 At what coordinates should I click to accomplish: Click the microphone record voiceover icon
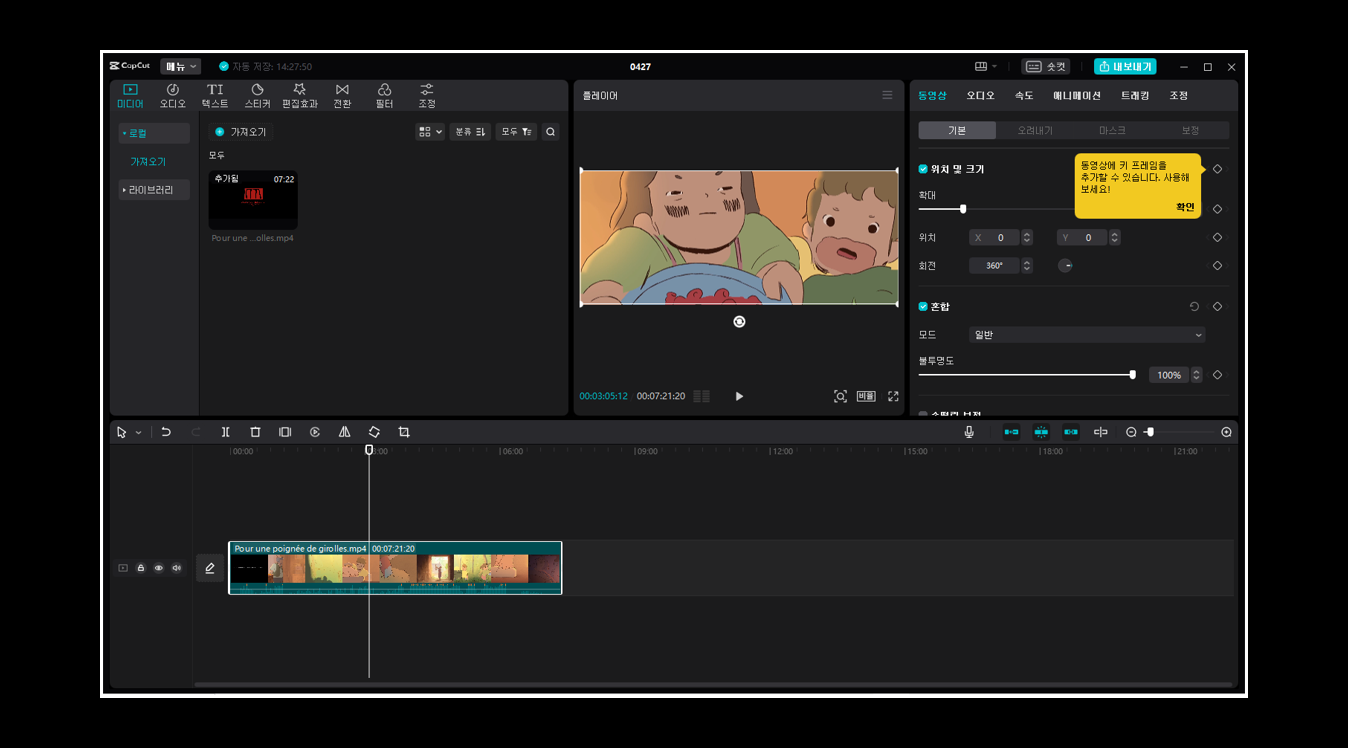pyautogui.click(x=968, y=432)
